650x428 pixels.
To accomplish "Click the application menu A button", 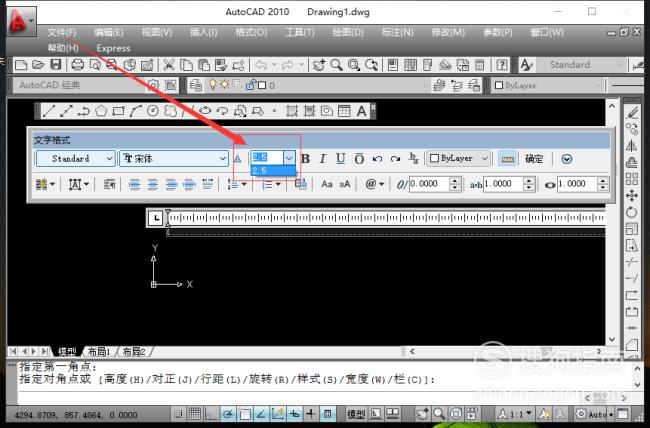I will [x=21, y=21].
